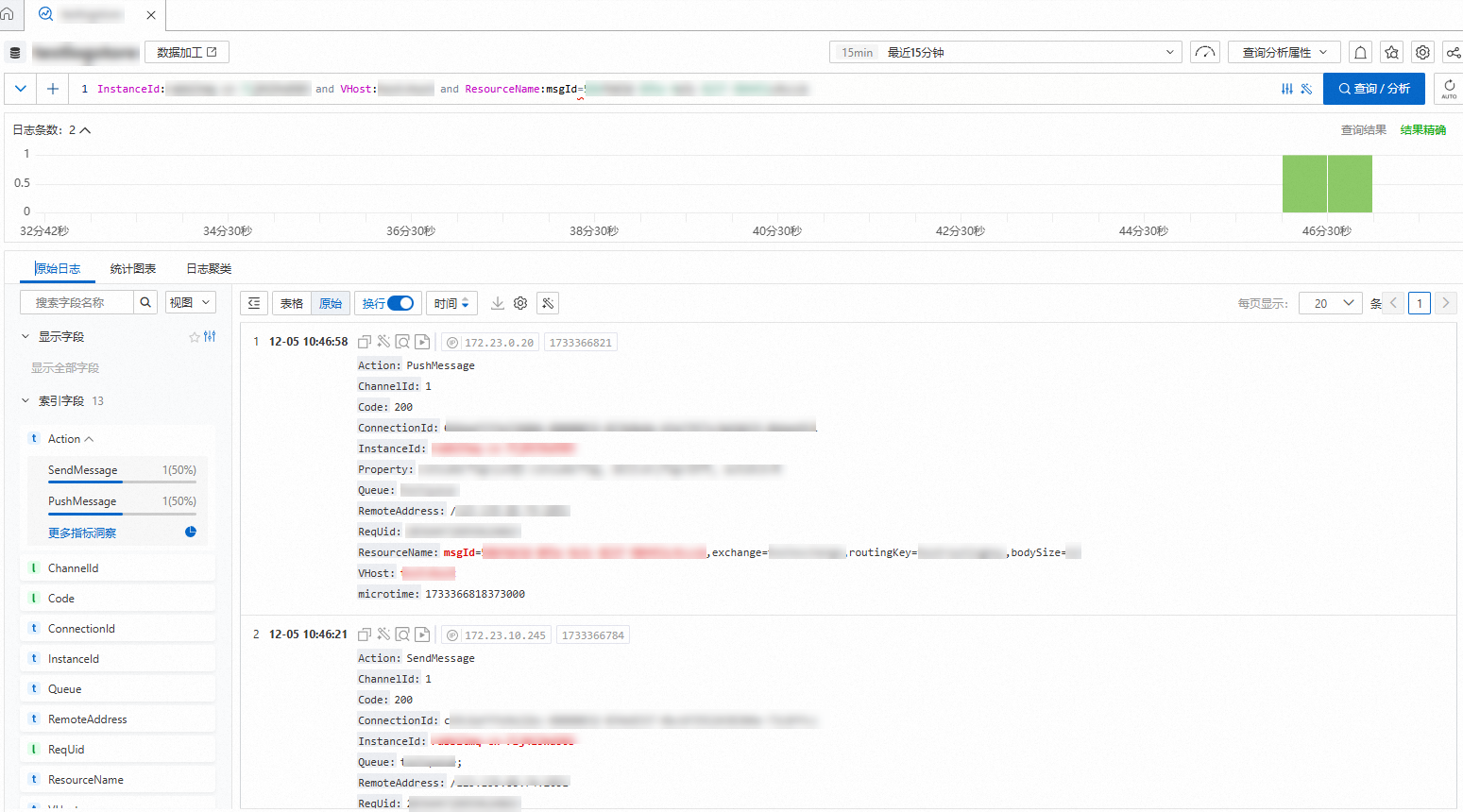Open the 15min time range selector

(x=1006, y=52)
